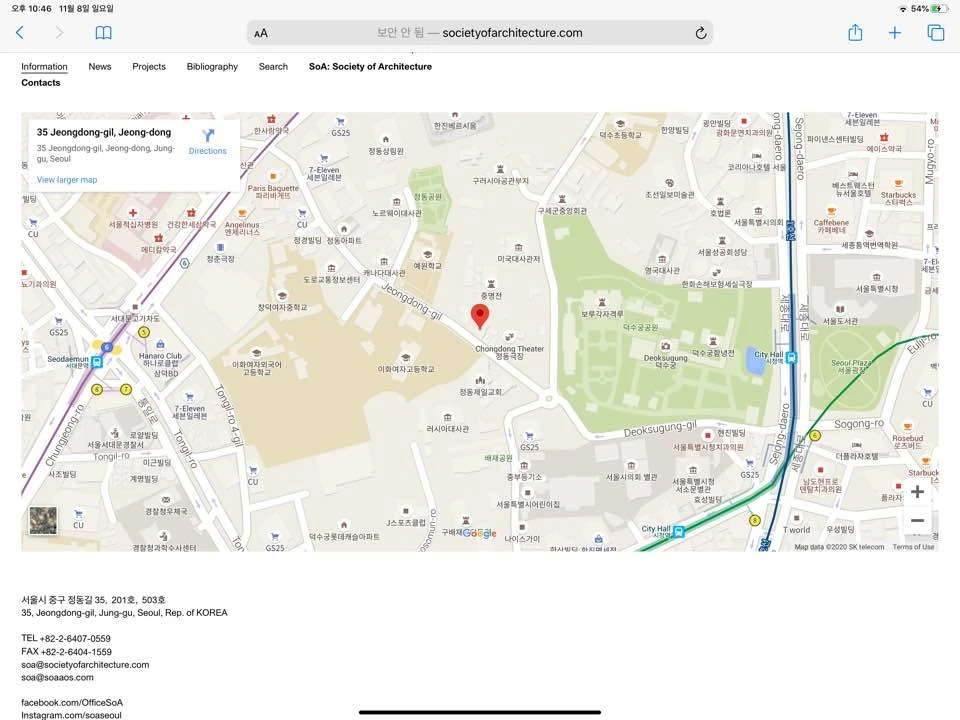This screenshot has height=720, width=960.
Task: Tap the Directions arrow icon on map card
Action: pos(208,135)
